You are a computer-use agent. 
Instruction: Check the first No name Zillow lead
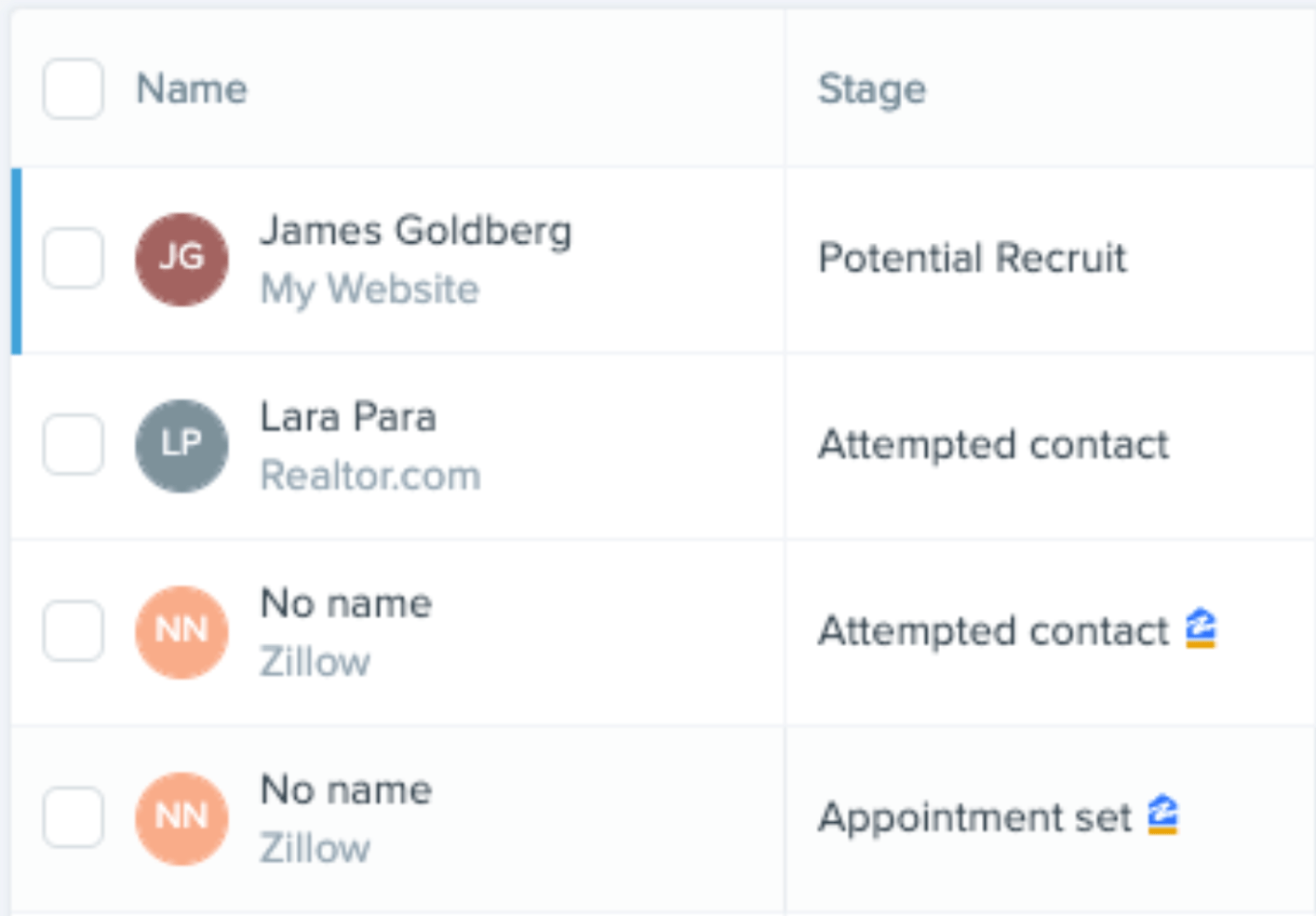73,631
